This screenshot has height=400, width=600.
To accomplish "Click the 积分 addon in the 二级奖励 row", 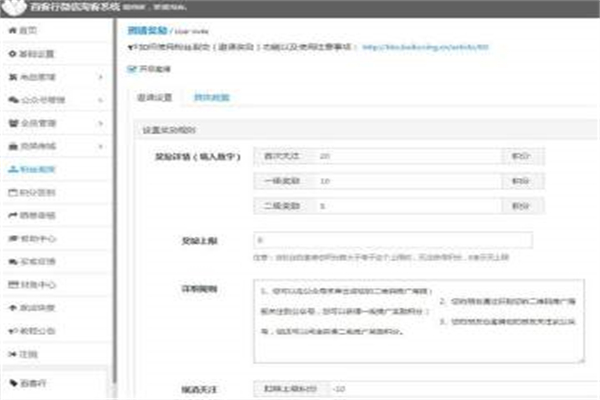I will pyautogui.click(x=523, y=206).
